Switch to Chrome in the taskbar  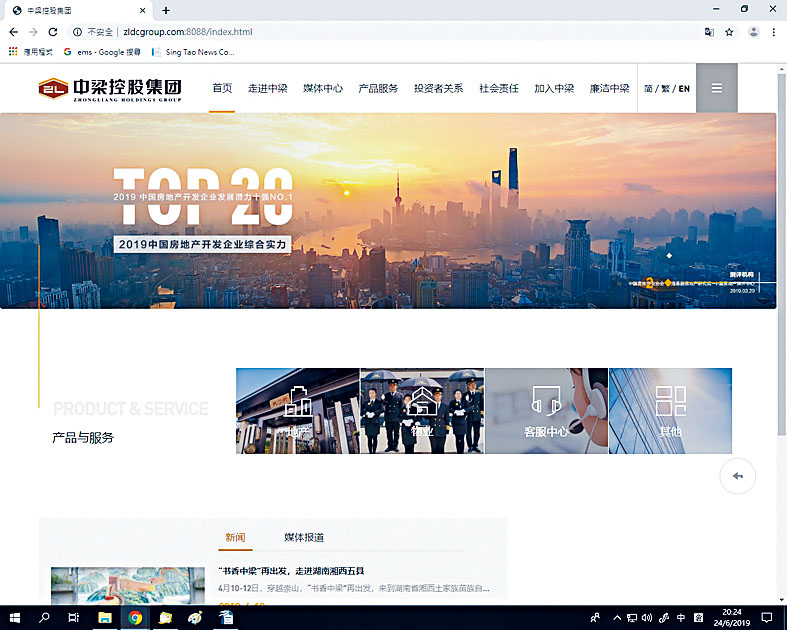pyautogui.click(x=135, y=617)
